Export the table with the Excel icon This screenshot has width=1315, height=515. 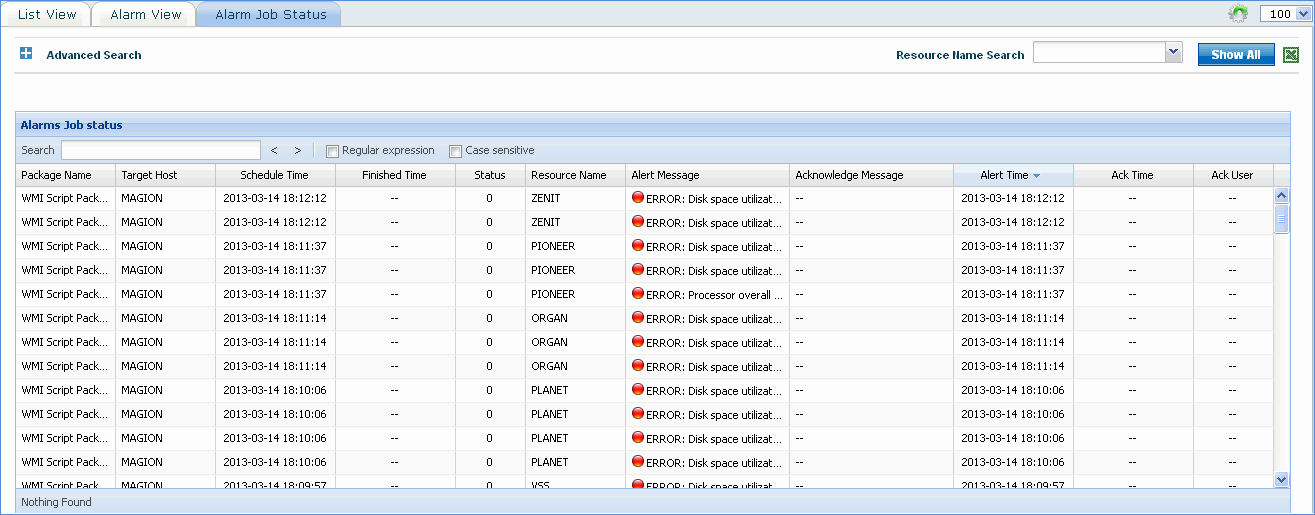point(1291,55)
